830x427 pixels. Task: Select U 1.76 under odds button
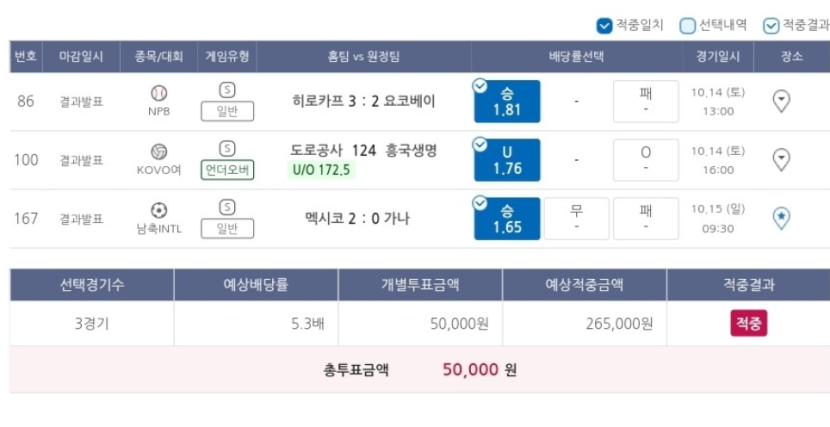click(x=507, y=160)
